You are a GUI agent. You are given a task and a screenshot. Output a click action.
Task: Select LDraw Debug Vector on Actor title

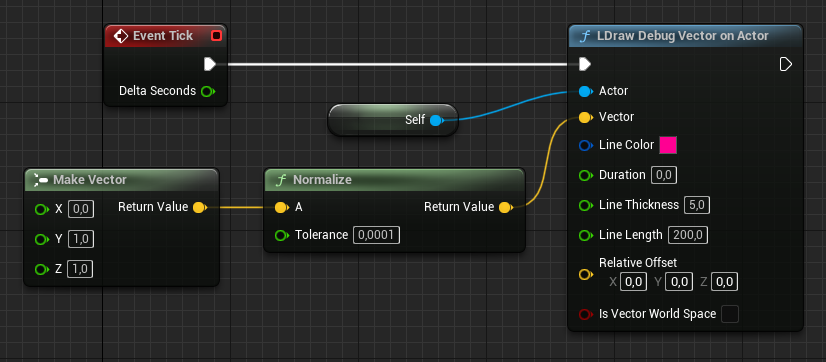tap(683, 36)
